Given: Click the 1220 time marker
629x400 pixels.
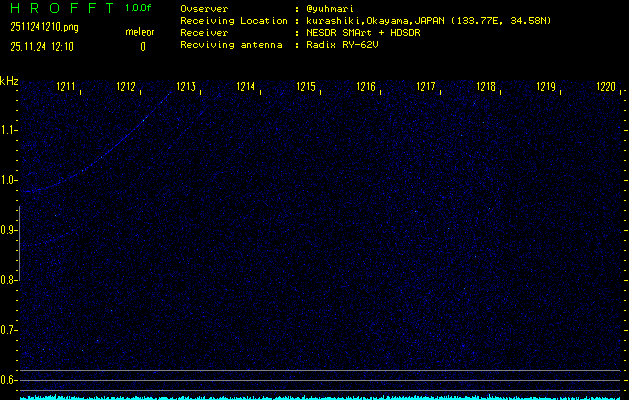Looking at the screenshot, I should 605,88.
